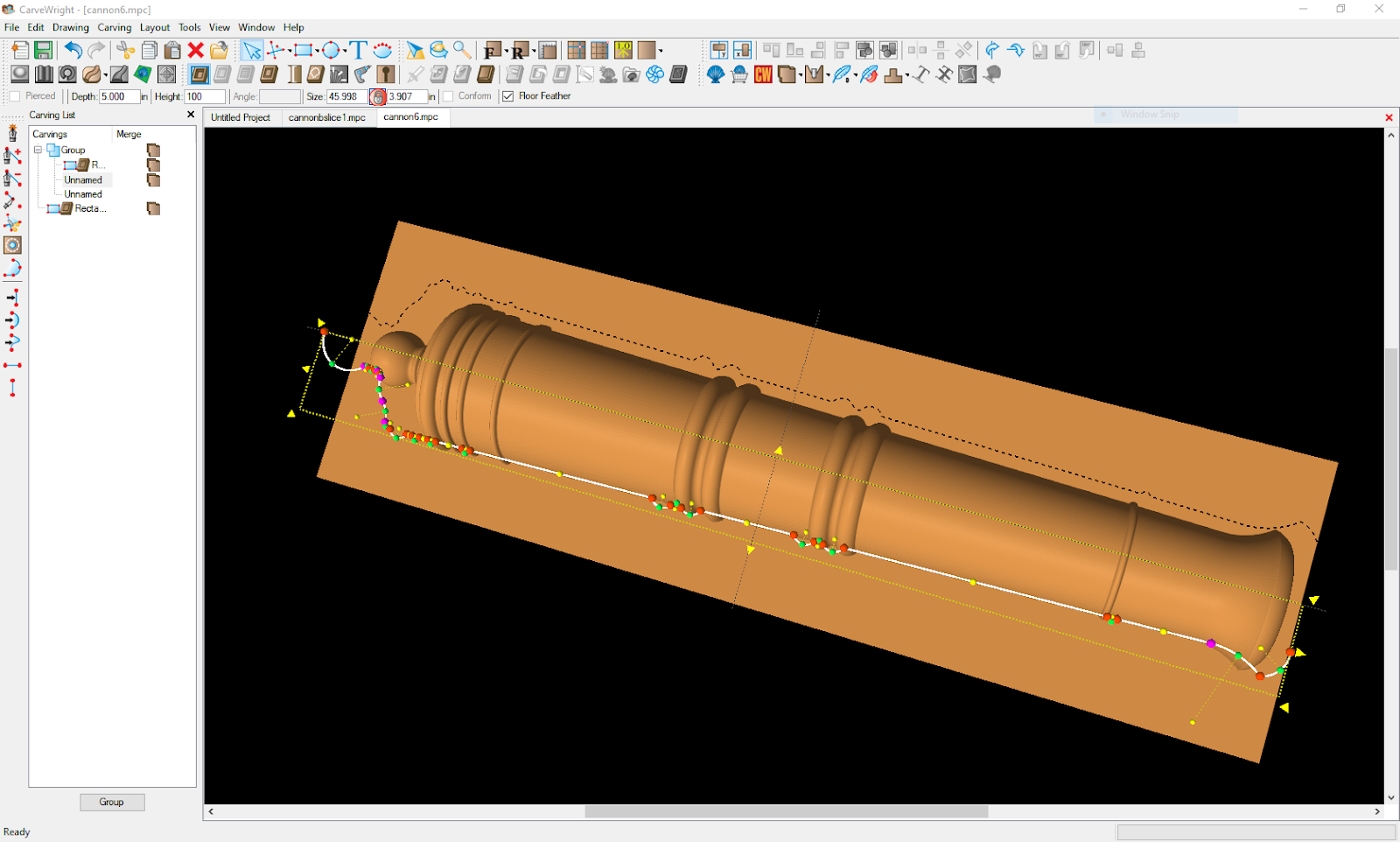Image resolution: width=1400 pixels, height=842 pixels.
Task: Click the Undo arrow icon
Action: click(73, 50)
